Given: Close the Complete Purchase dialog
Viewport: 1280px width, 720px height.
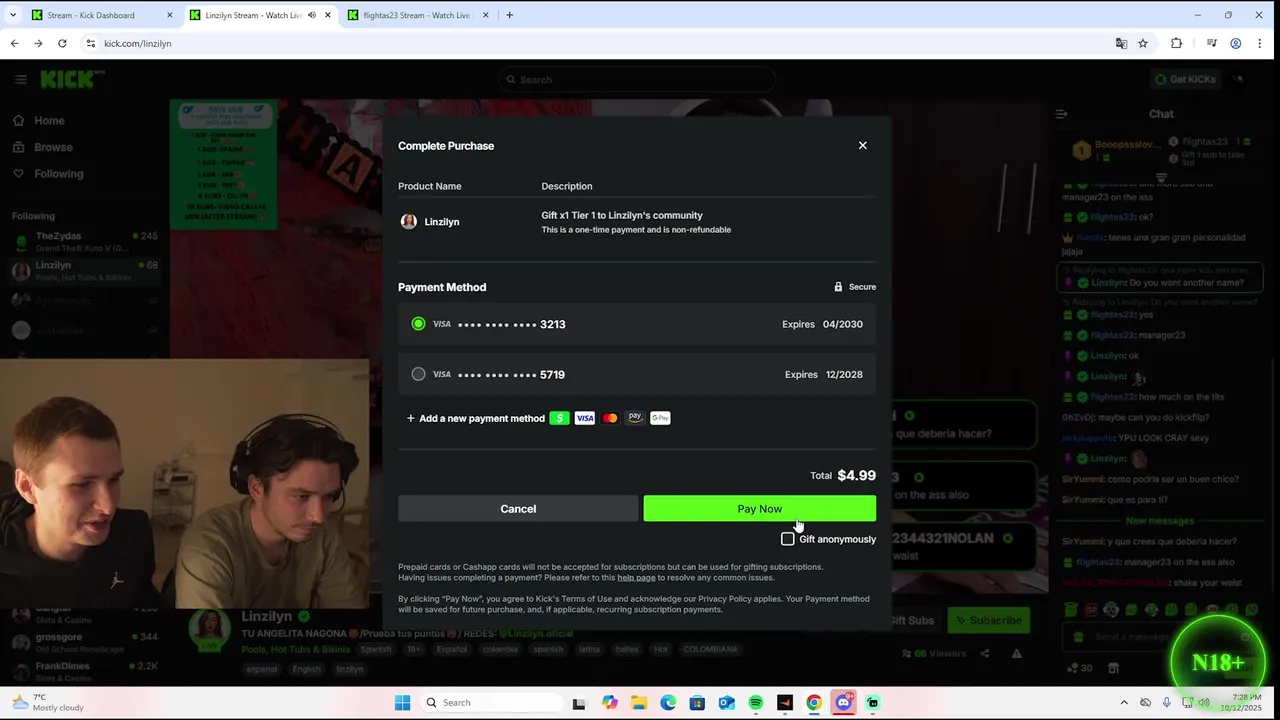Looking at the screenshot, I should (862, 145).
